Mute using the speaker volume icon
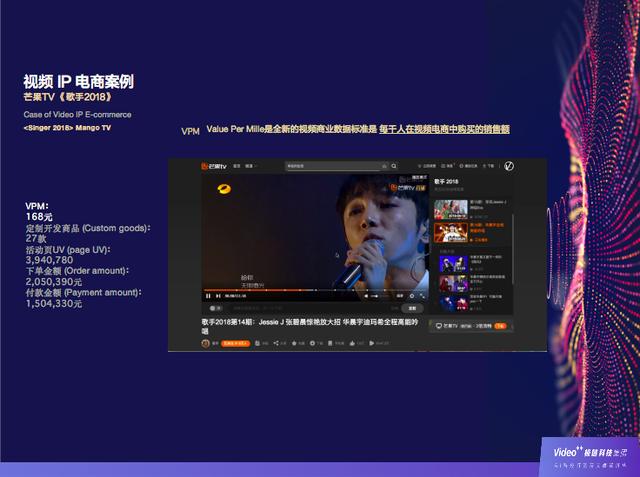The width and height of the screenshot is (640, 477). [366, 296]
